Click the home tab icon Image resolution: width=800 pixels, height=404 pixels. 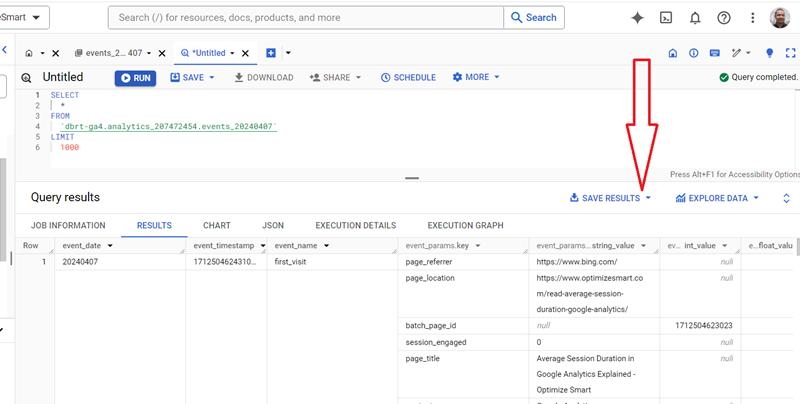click(x=29, y=53)
